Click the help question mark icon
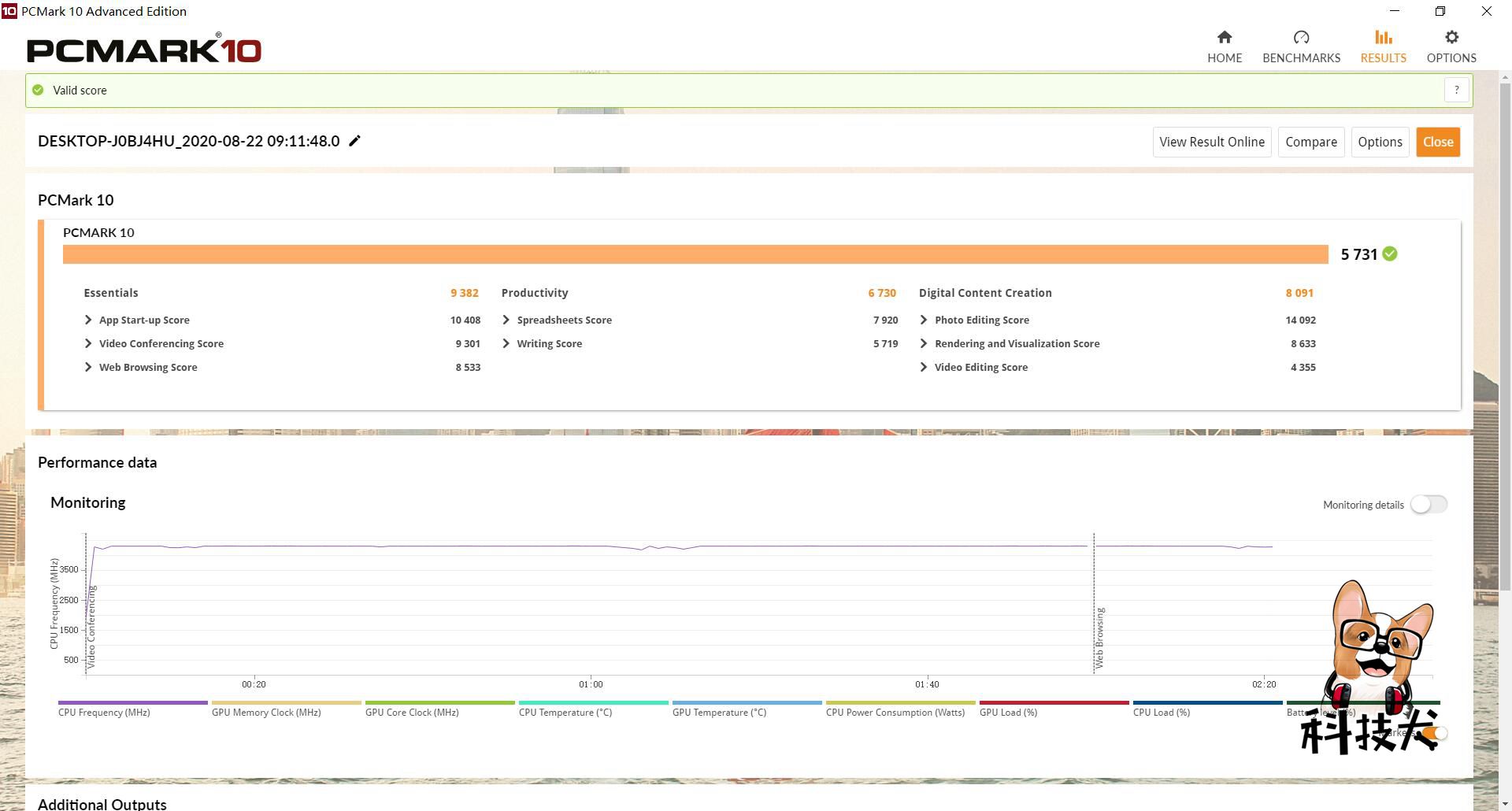This screenshot has height=811, width=1512. pos(1456,91)
